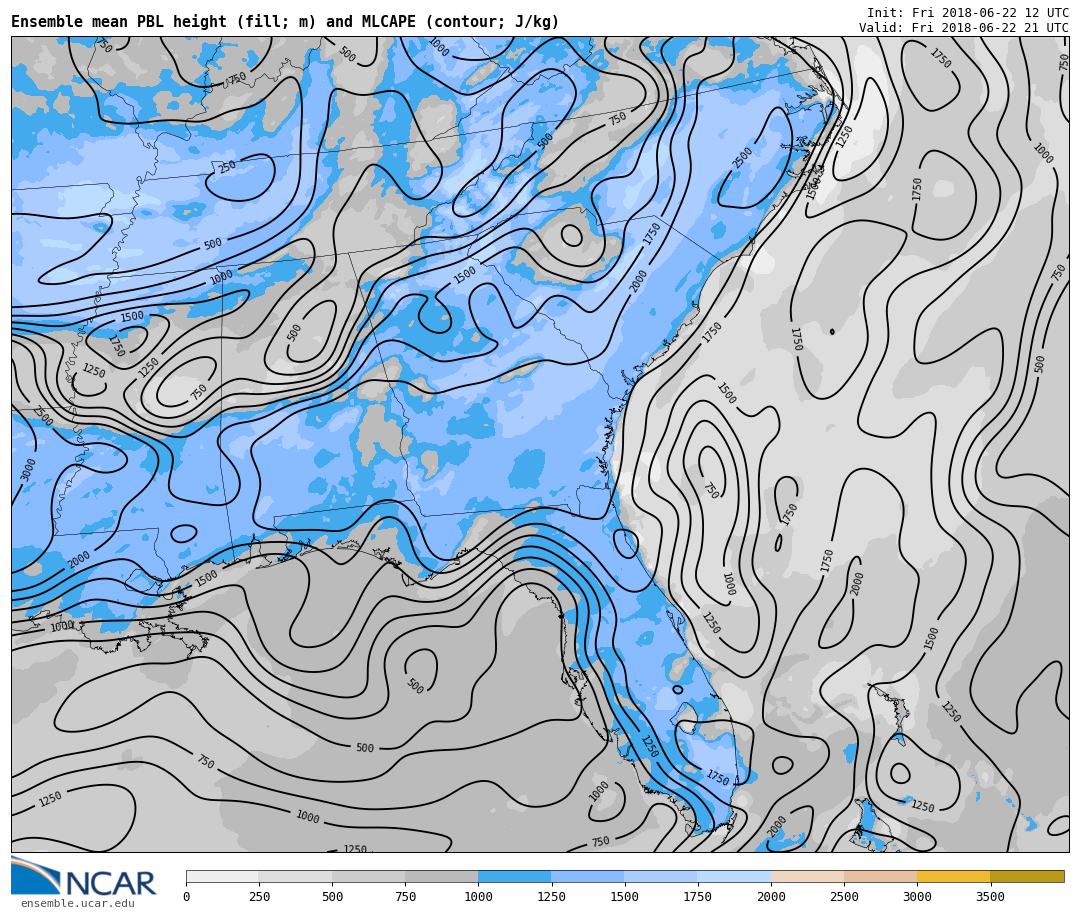Screen dimensions: 1080x915
Task: Click the '3000' contour label on the map
Action: (x=28, y=469)
